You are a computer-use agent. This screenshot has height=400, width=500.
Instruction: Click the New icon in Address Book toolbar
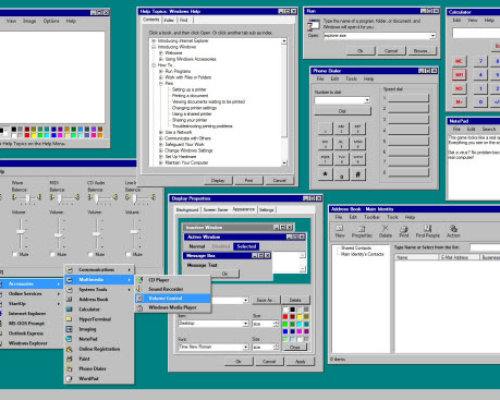[340, 231]
